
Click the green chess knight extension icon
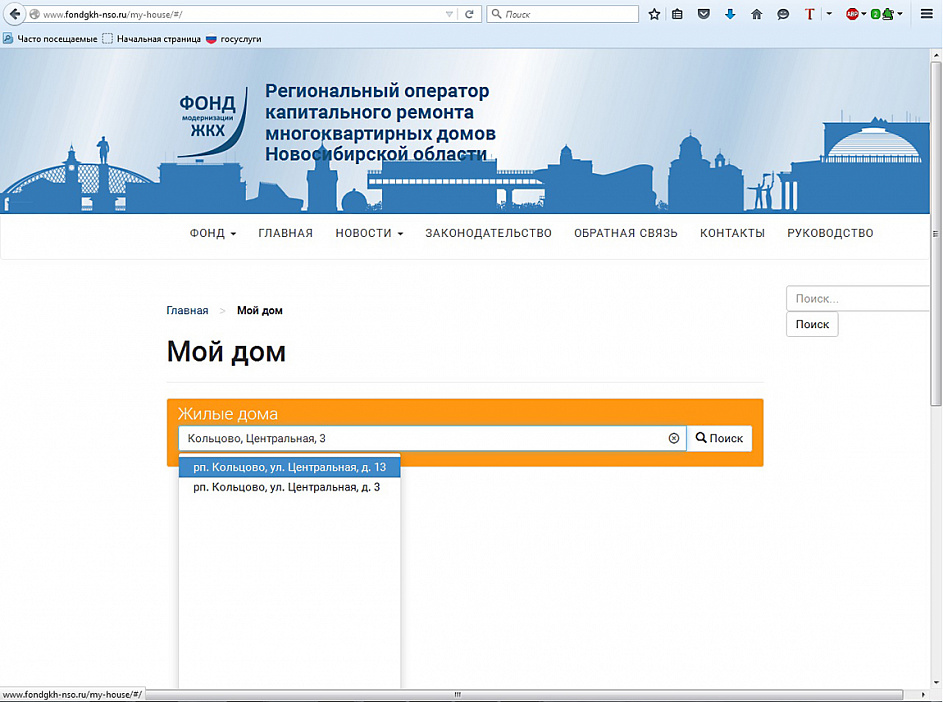pyautogui.click(x=888, y=14)
